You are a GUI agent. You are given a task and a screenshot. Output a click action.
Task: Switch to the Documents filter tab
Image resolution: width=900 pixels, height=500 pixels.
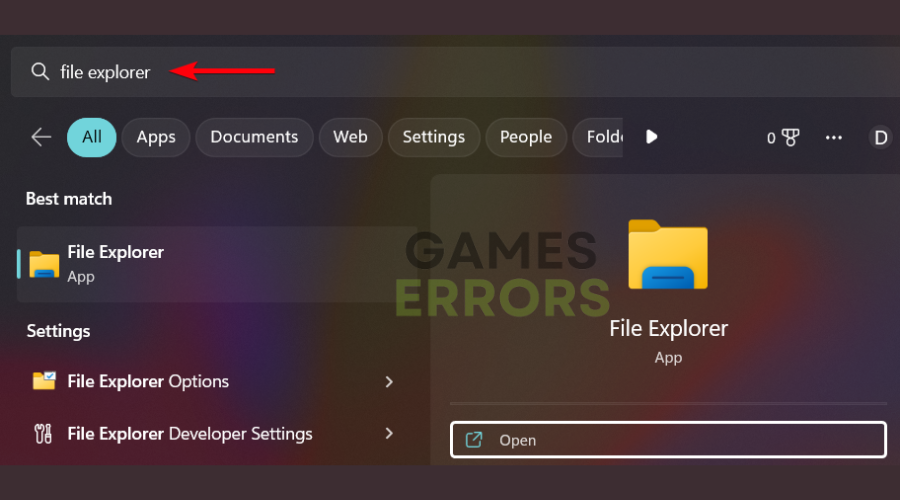tap(254, 137)
